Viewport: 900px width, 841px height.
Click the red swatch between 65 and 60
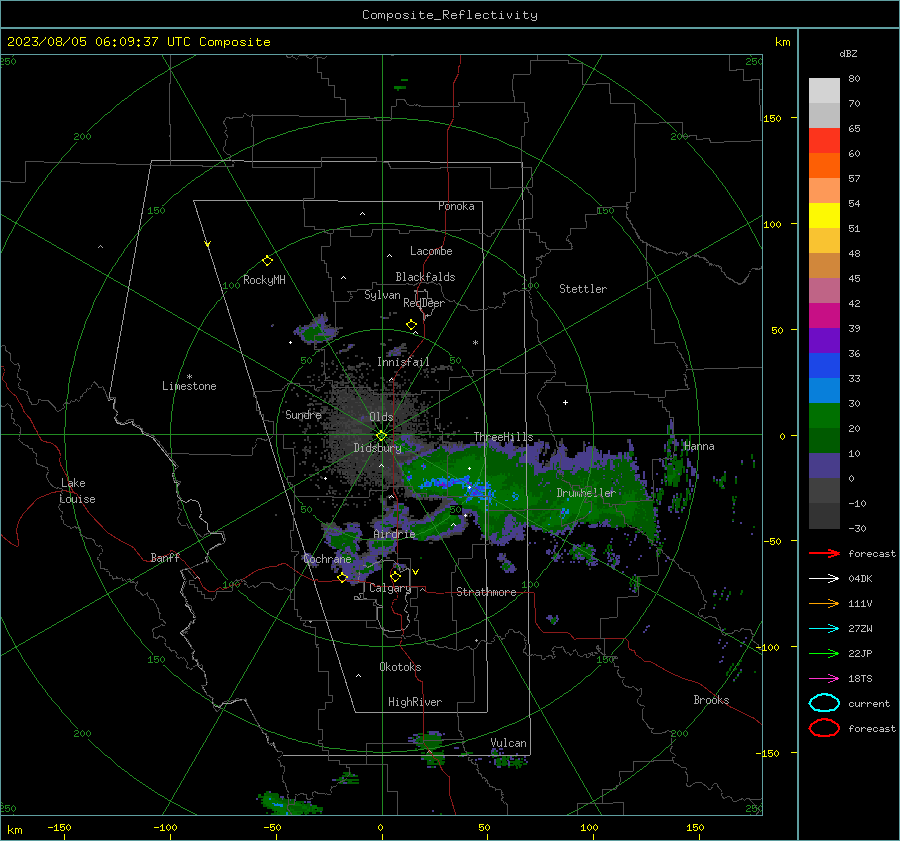[x=824, y=141]
